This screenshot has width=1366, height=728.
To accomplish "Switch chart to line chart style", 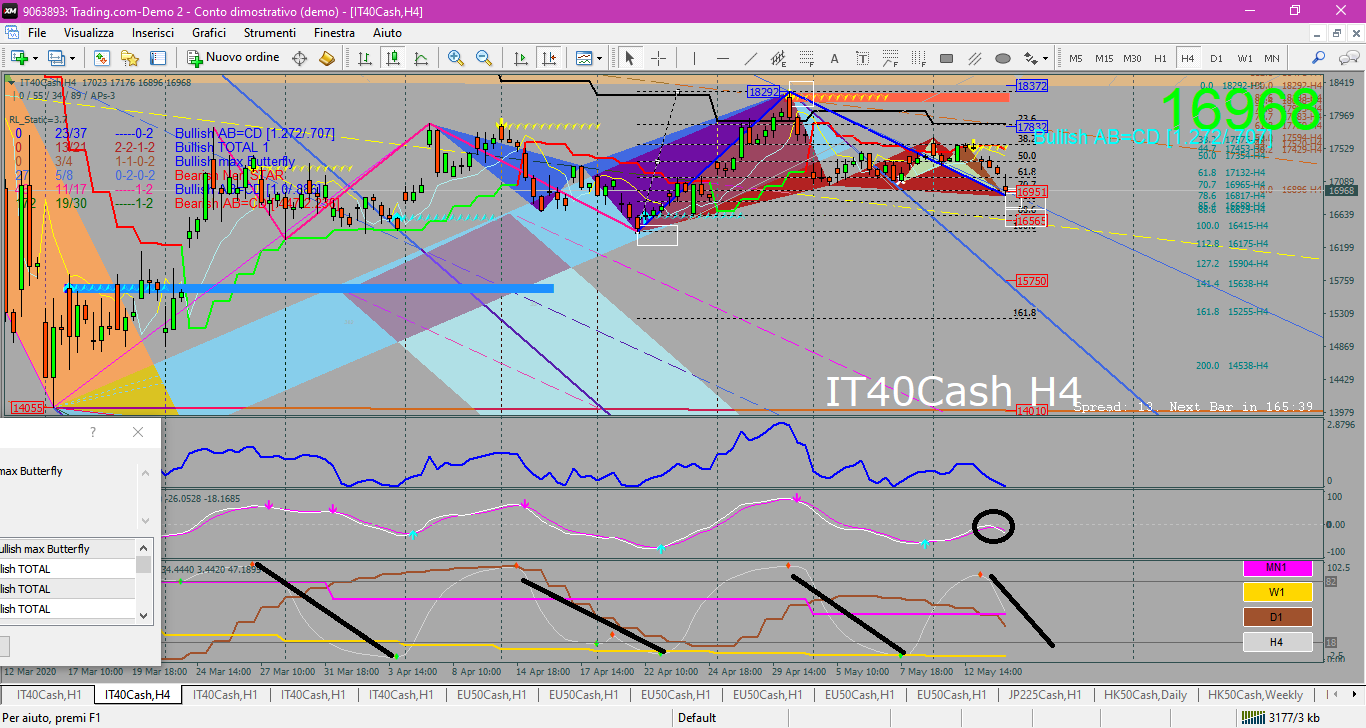I will click(421, 58).
